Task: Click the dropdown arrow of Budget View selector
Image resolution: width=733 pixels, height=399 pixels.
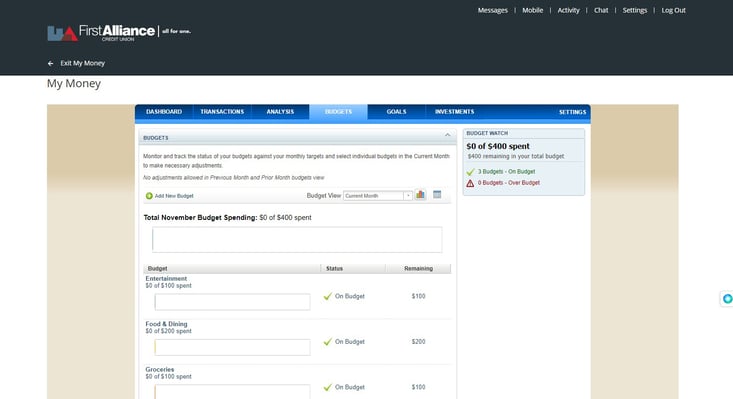Action: click(408, 196)
